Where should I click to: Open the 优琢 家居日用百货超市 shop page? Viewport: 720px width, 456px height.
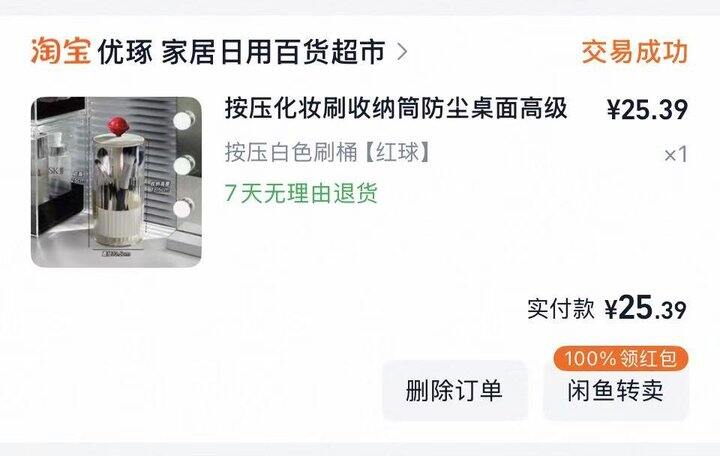click(x=241, y=51)
